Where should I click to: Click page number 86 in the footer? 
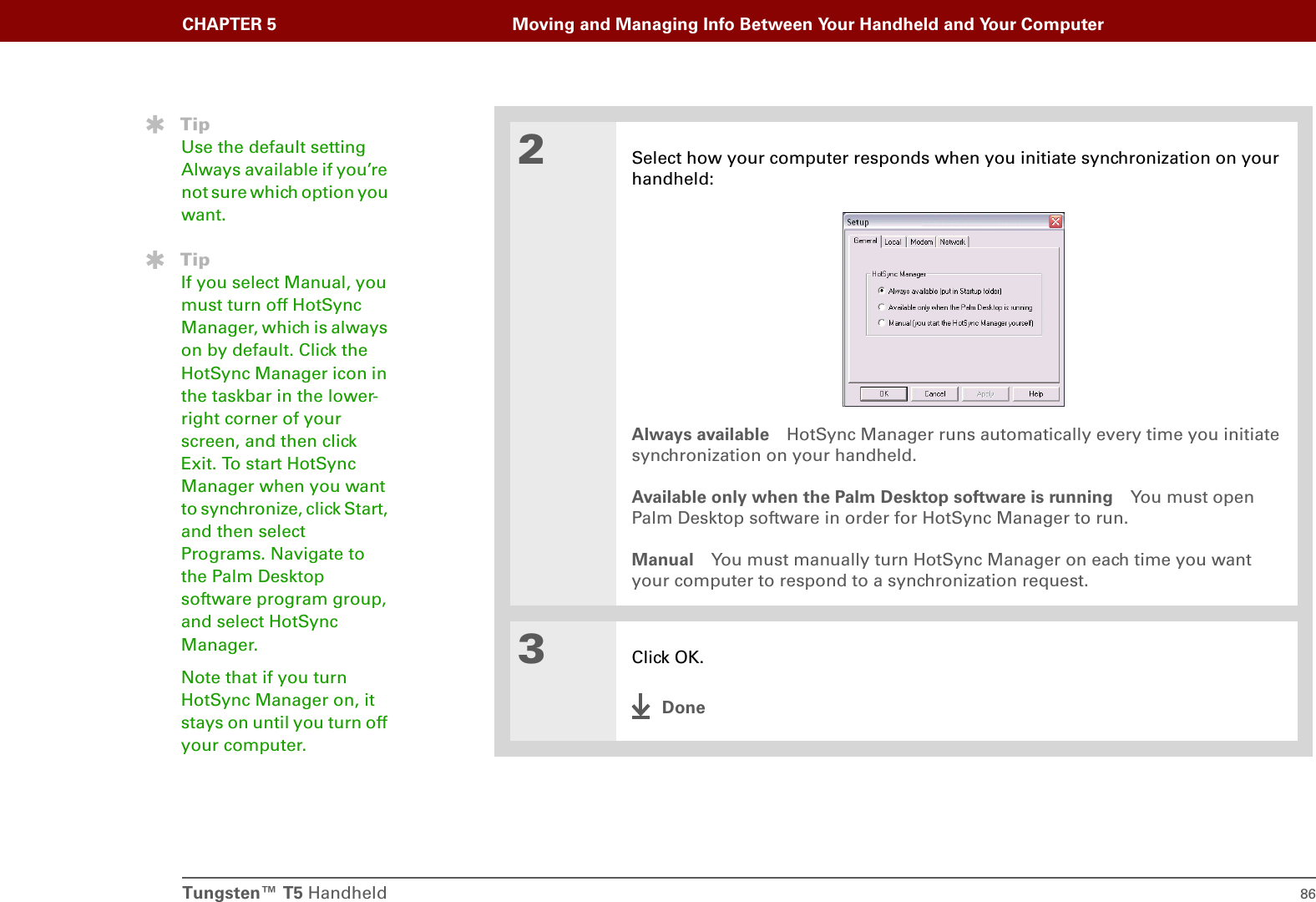click(x=1308, y=894)
